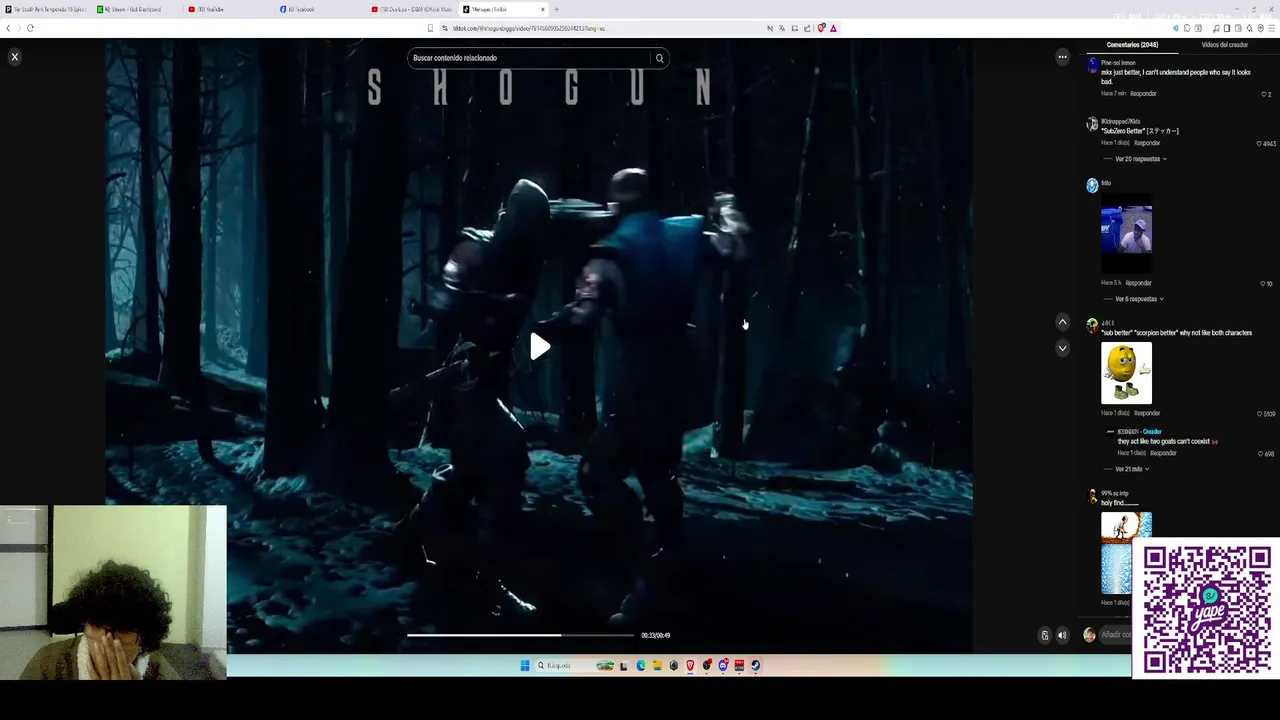Click the Brave Rewards triangle icon
1280x720 pixels.
tap(833, 28)
